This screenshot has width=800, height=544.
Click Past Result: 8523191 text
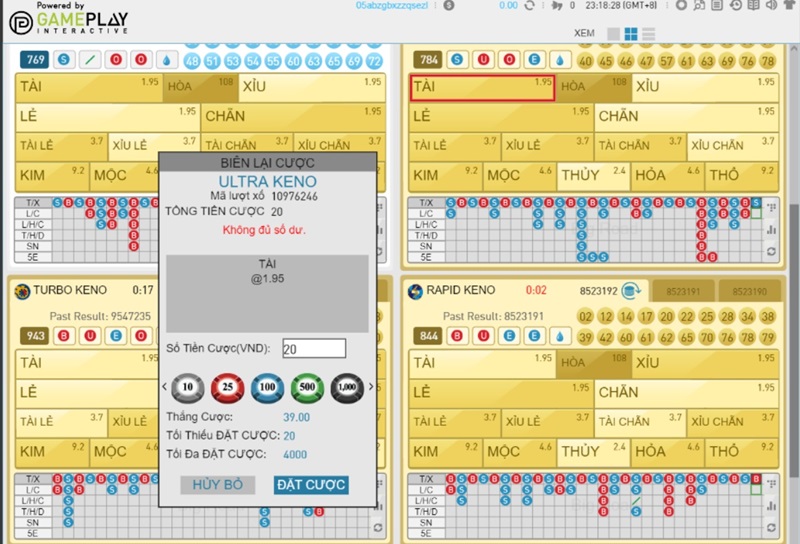[493, 316]
